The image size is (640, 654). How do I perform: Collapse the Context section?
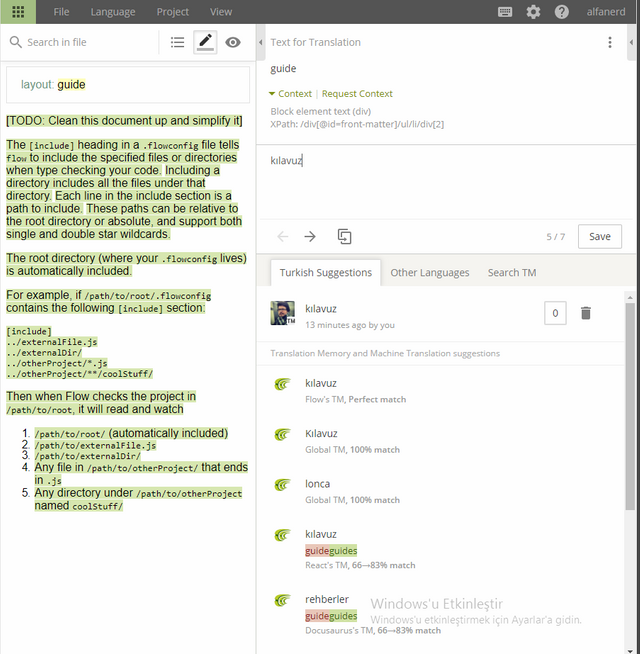point(290,94)
